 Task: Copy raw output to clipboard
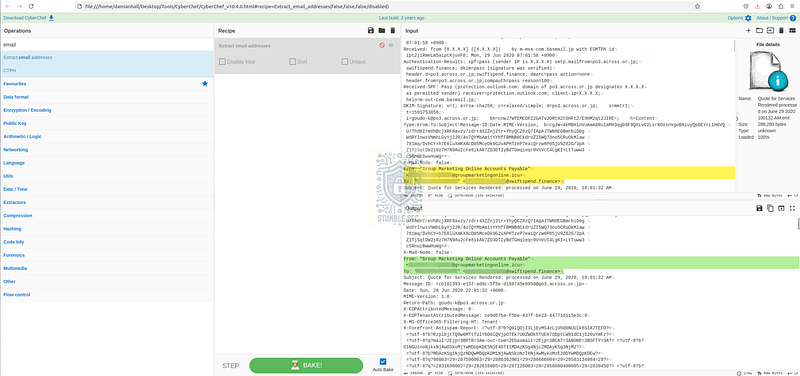(x=770, y=208)
